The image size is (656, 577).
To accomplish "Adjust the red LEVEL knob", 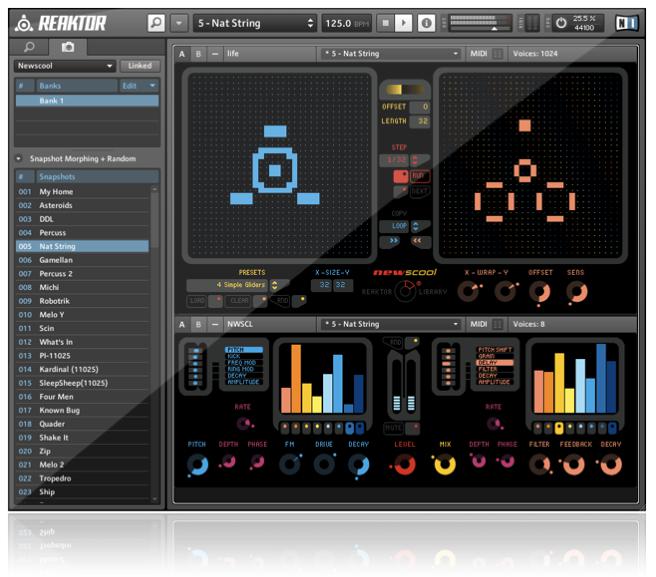I will [404, 464].
